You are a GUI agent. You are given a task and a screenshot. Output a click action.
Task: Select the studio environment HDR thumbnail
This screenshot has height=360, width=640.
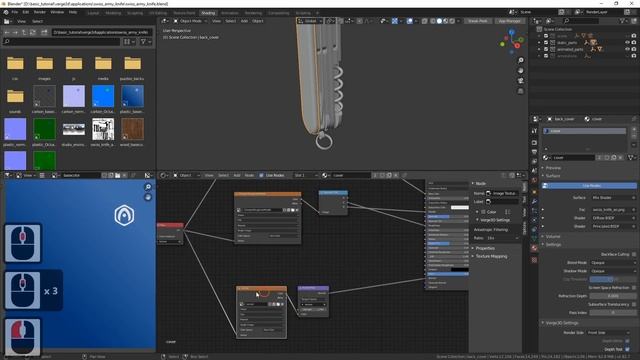pyautogui.click(x=74, y=132)
